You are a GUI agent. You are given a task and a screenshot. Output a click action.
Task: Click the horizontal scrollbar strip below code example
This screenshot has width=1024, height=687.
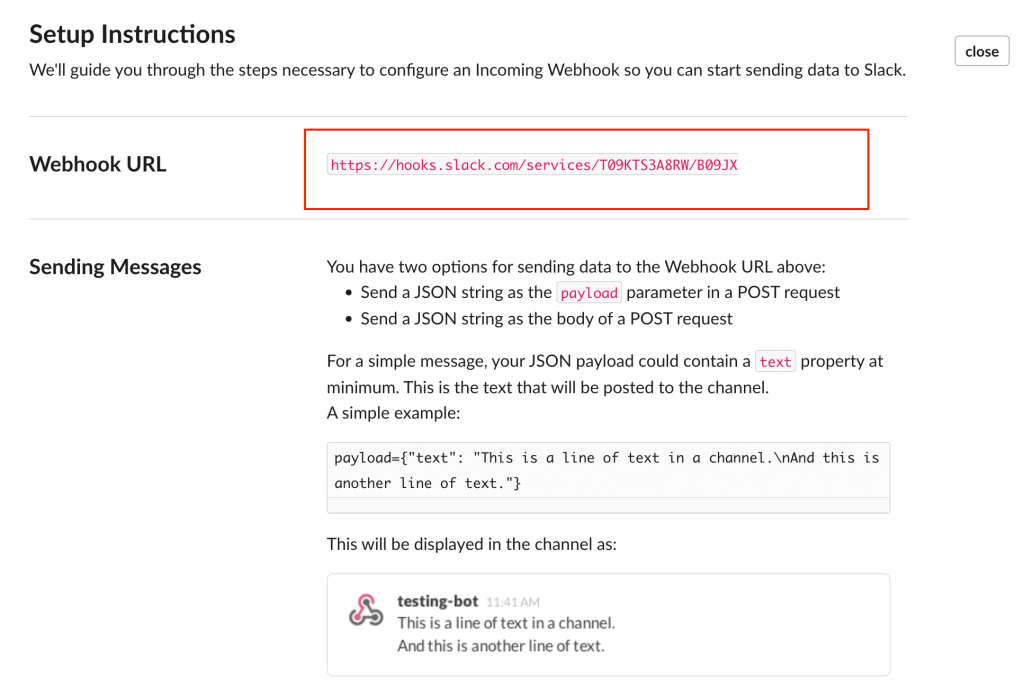coord(607,505)
